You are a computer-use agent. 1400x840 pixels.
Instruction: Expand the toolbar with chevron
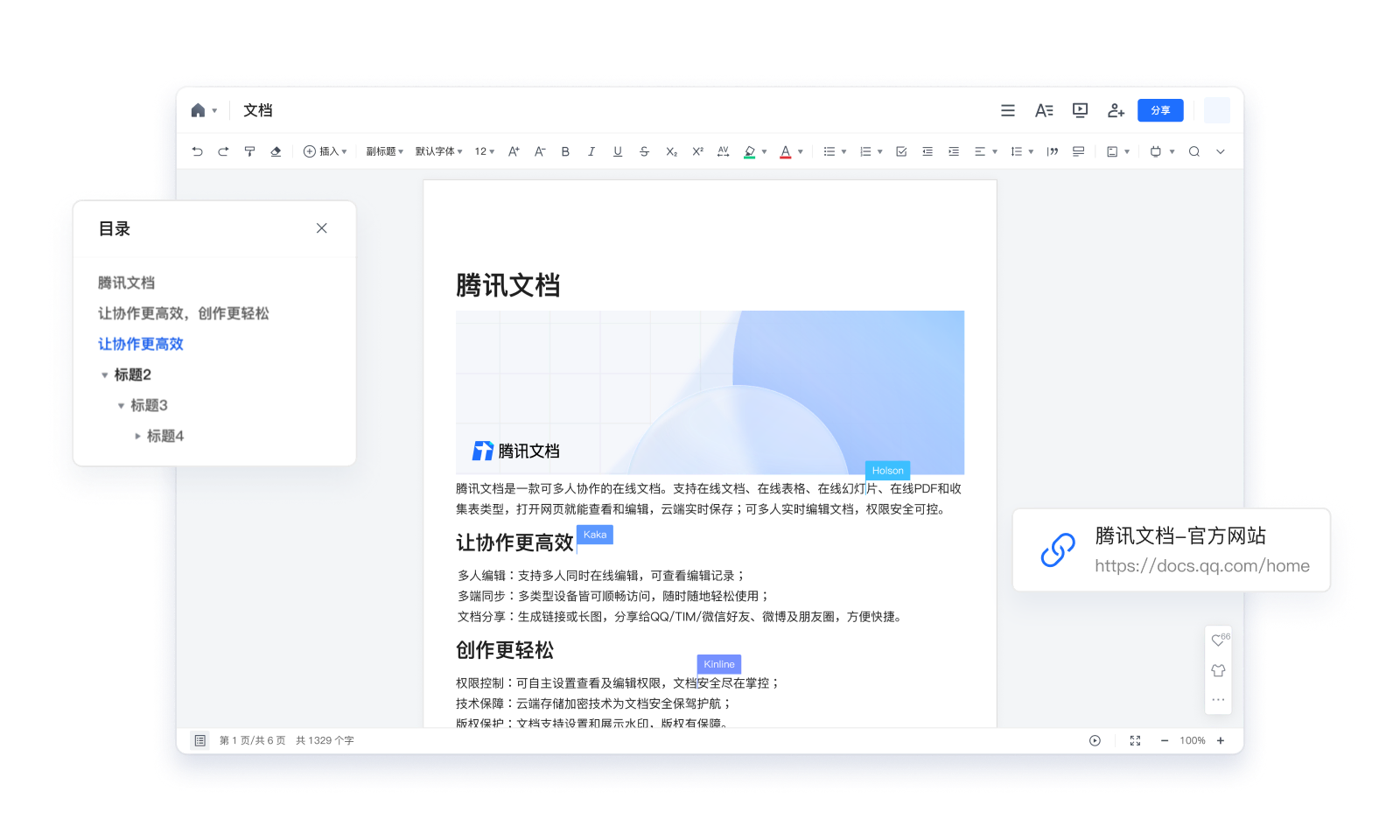pyautogui.click(x=1221, y=151)
